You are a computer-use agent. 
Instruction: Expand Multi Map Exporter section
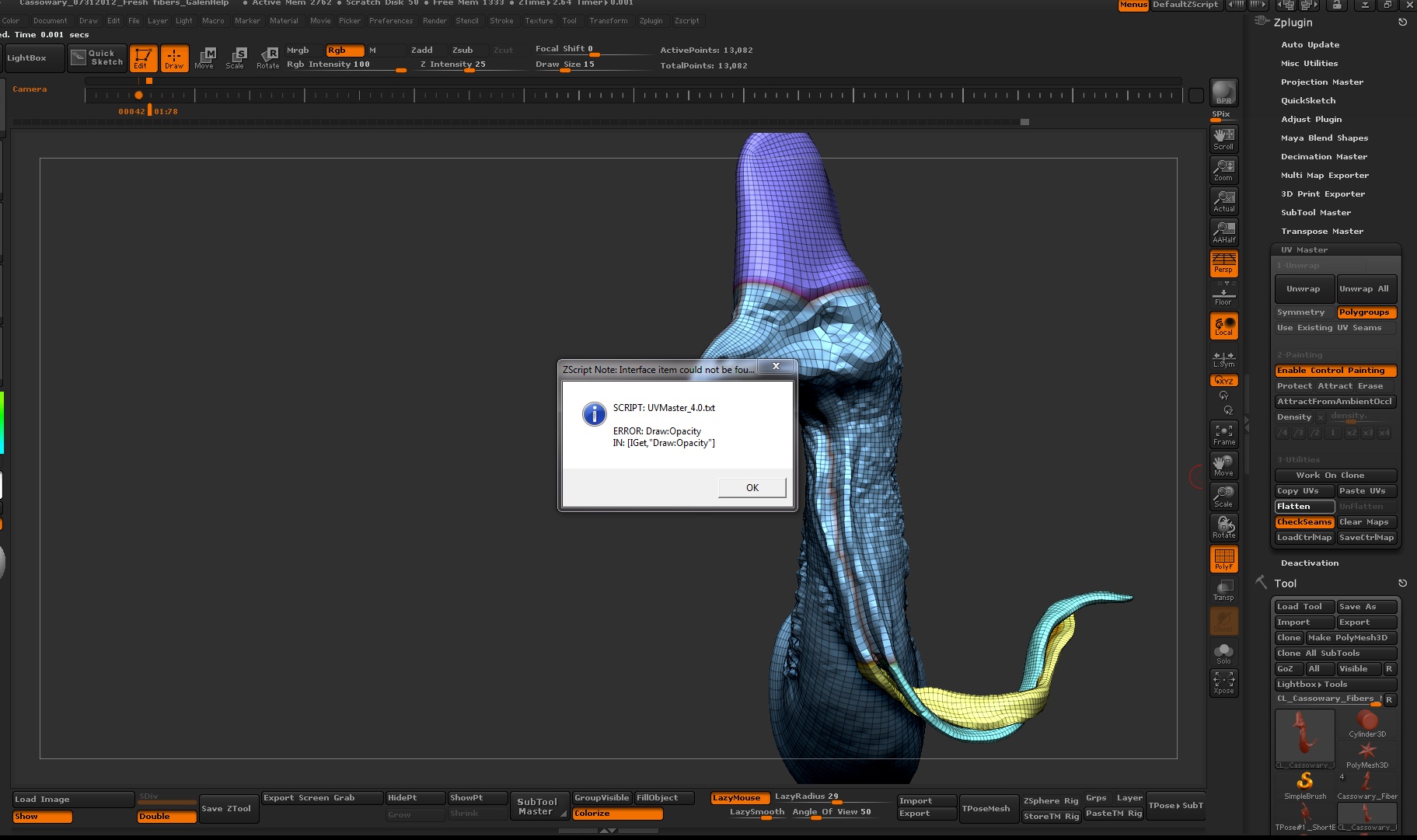pos(1325,176)
